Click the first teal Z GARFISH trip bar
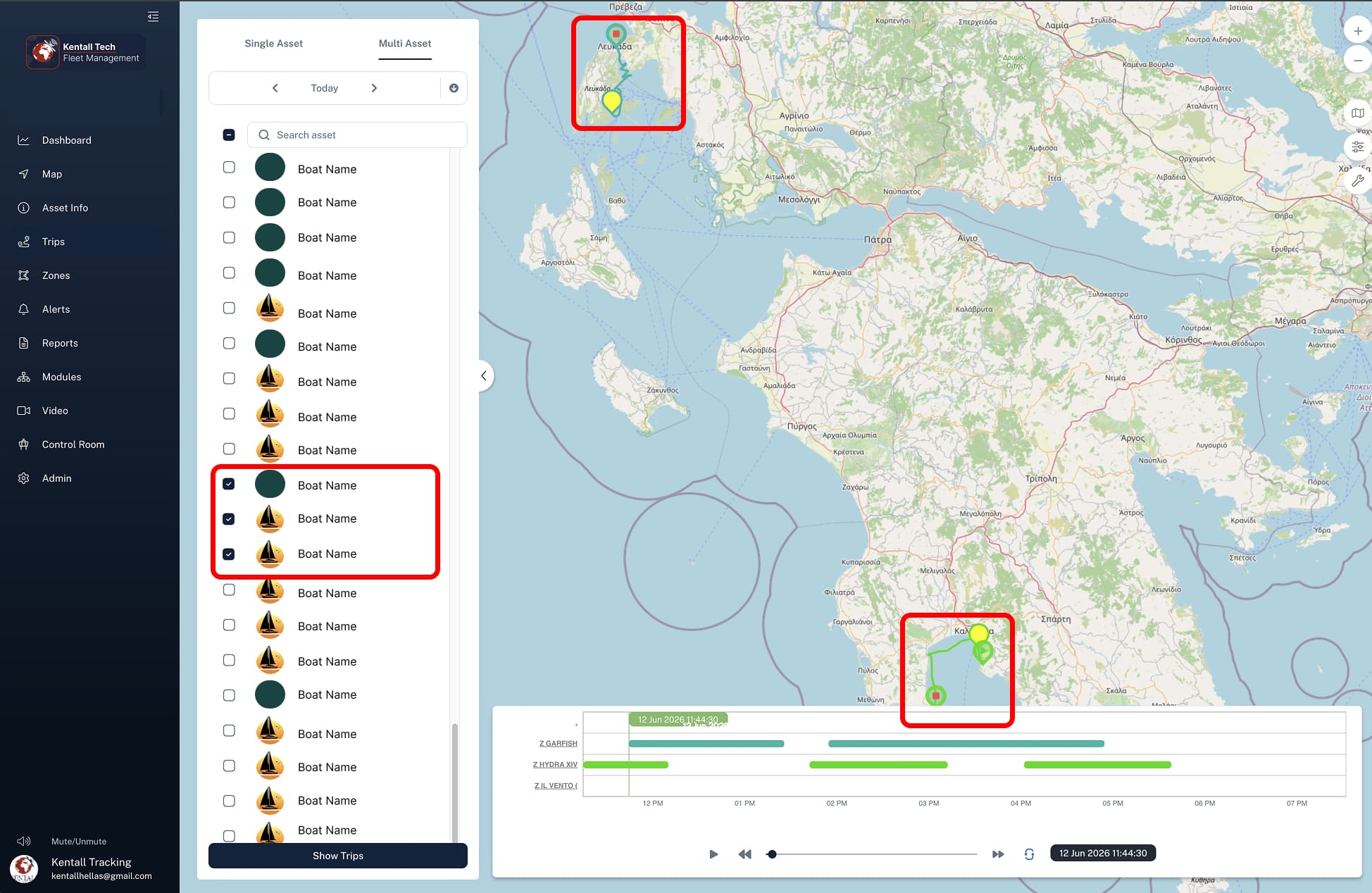 (x=706, y=744)
